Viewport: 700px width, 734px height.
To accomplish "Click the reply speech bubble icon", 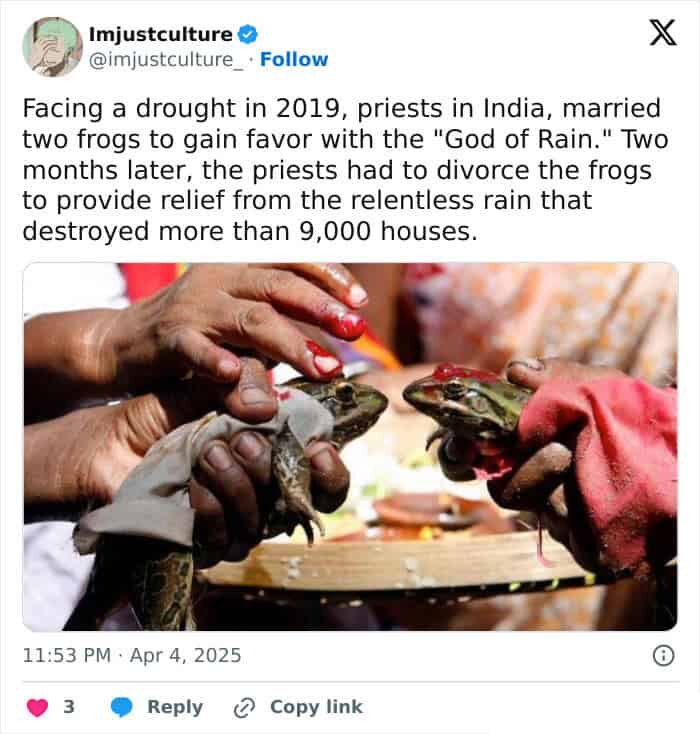I will pyautogui.click(x=122, y=707).
